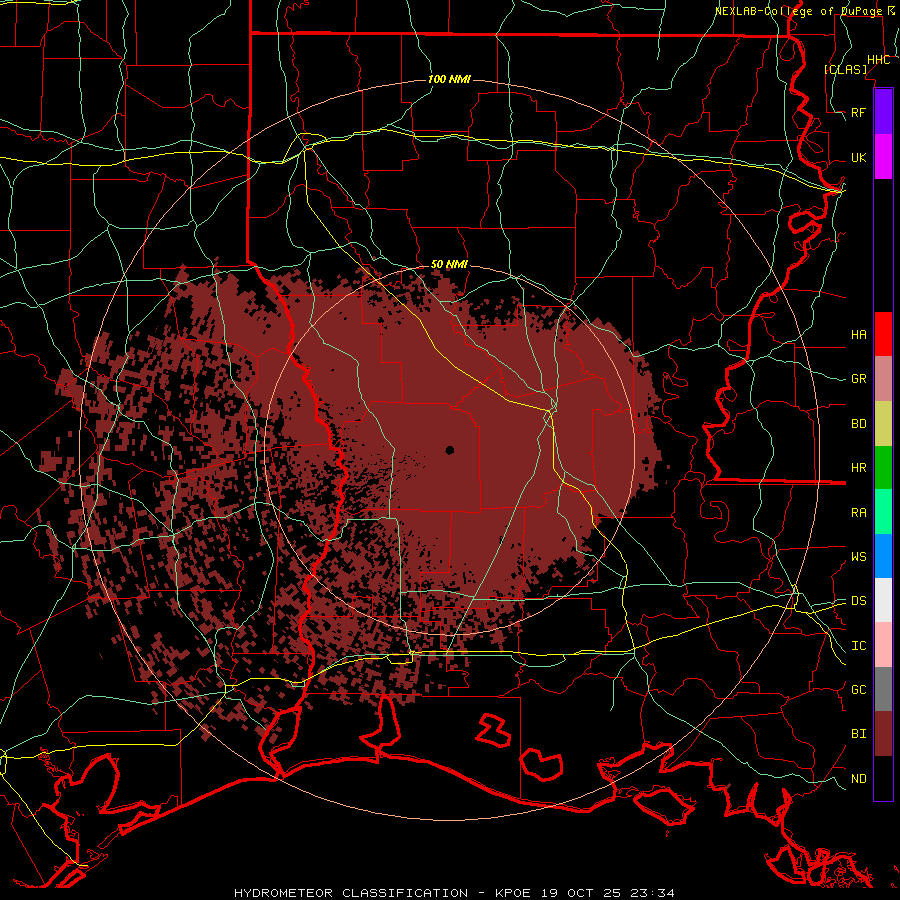Click the HR legend label
The width and height of the screenshot is (900, 900).
coord(859,468)
